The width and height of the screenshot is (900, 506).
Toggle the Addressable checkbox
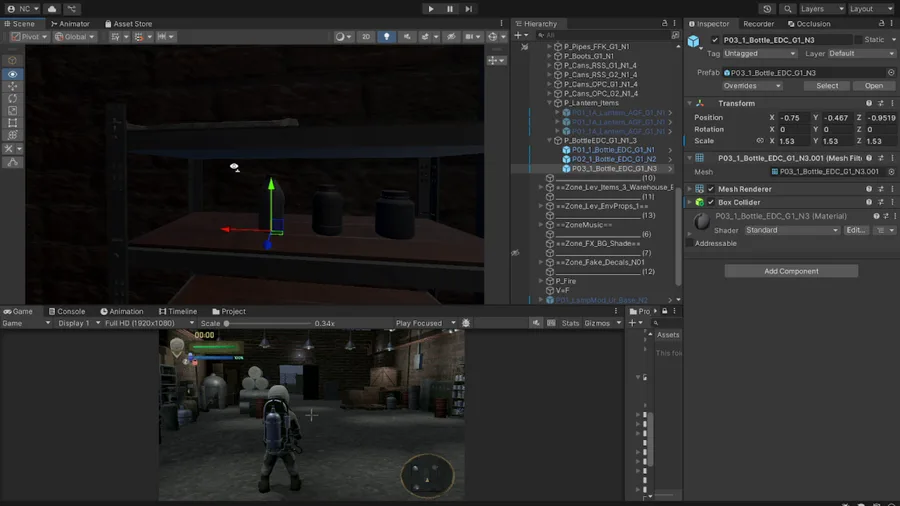coord(690,243)
